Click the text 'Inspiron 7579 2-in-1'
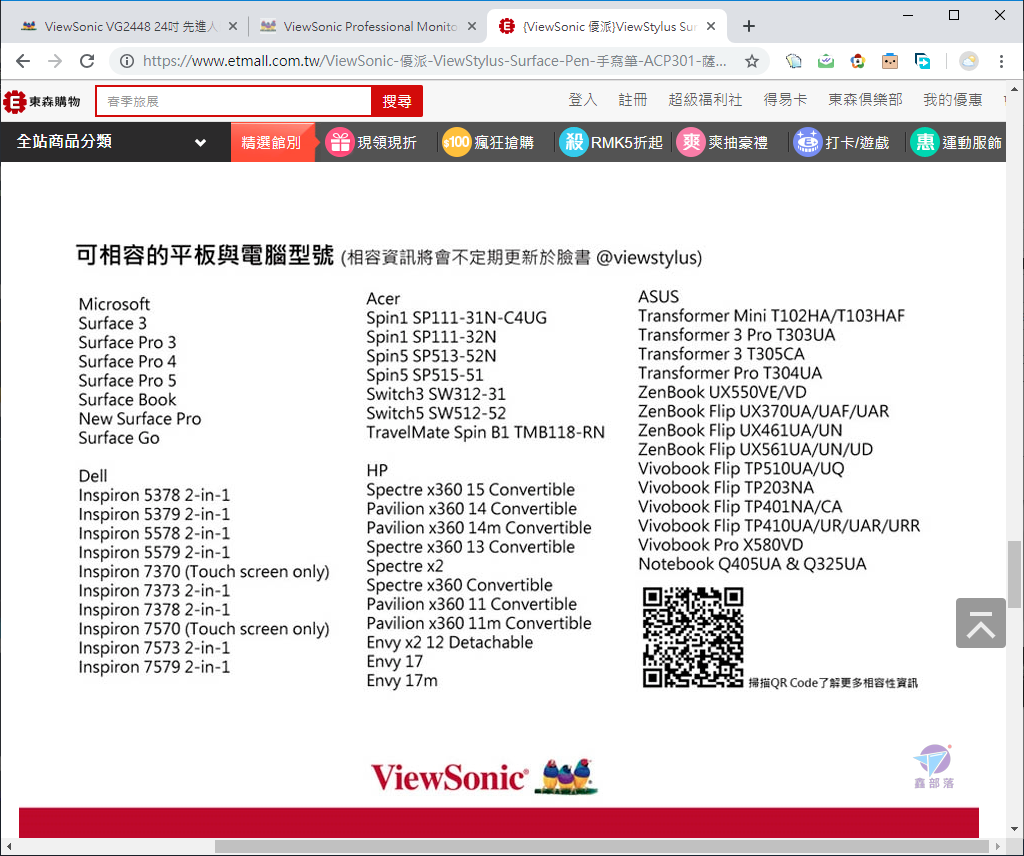This screenshot has width=1024, height=856. [154, 667]
